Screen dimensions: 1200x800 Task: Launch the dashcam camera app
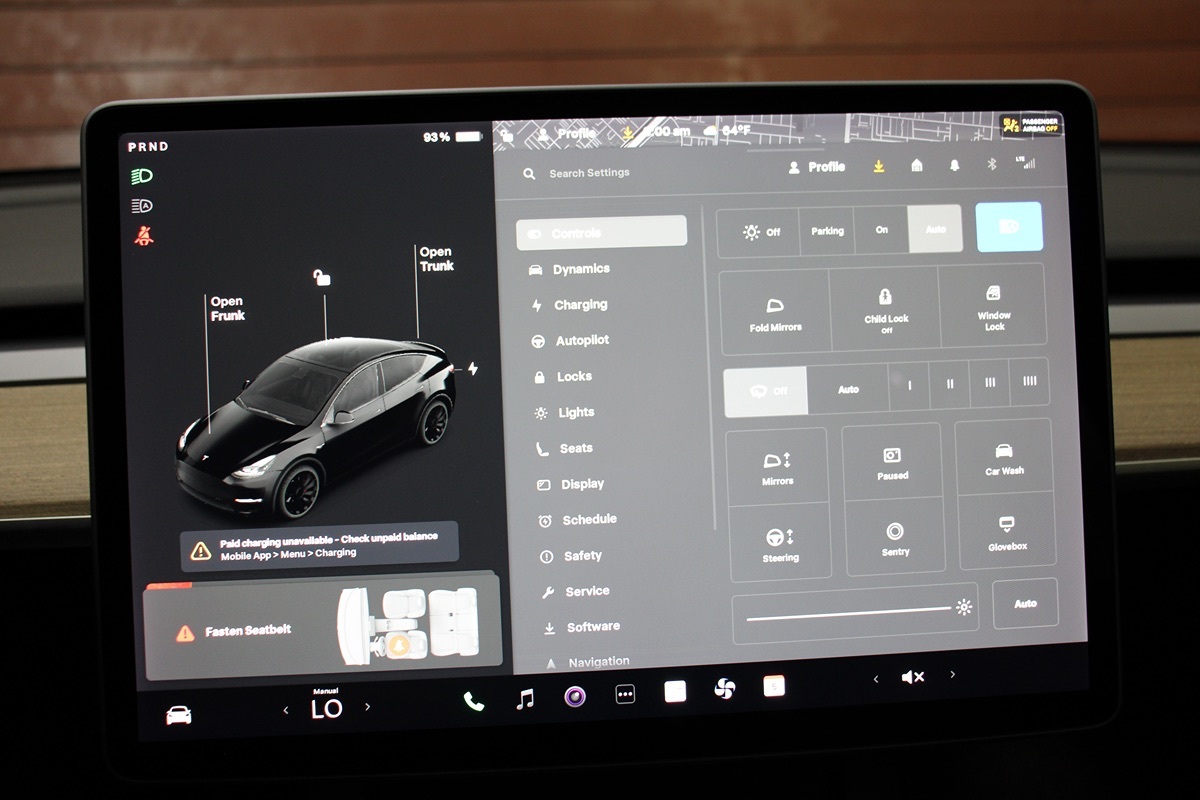click(575, 697)
